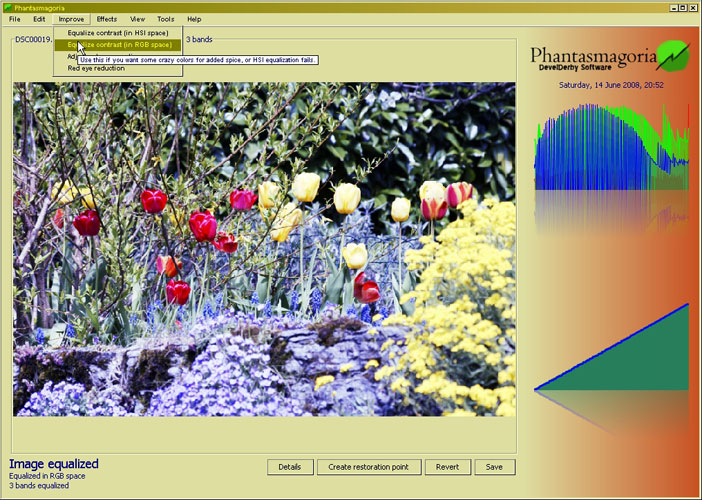
Task: Expand the View menu
Action: [137, 19]
